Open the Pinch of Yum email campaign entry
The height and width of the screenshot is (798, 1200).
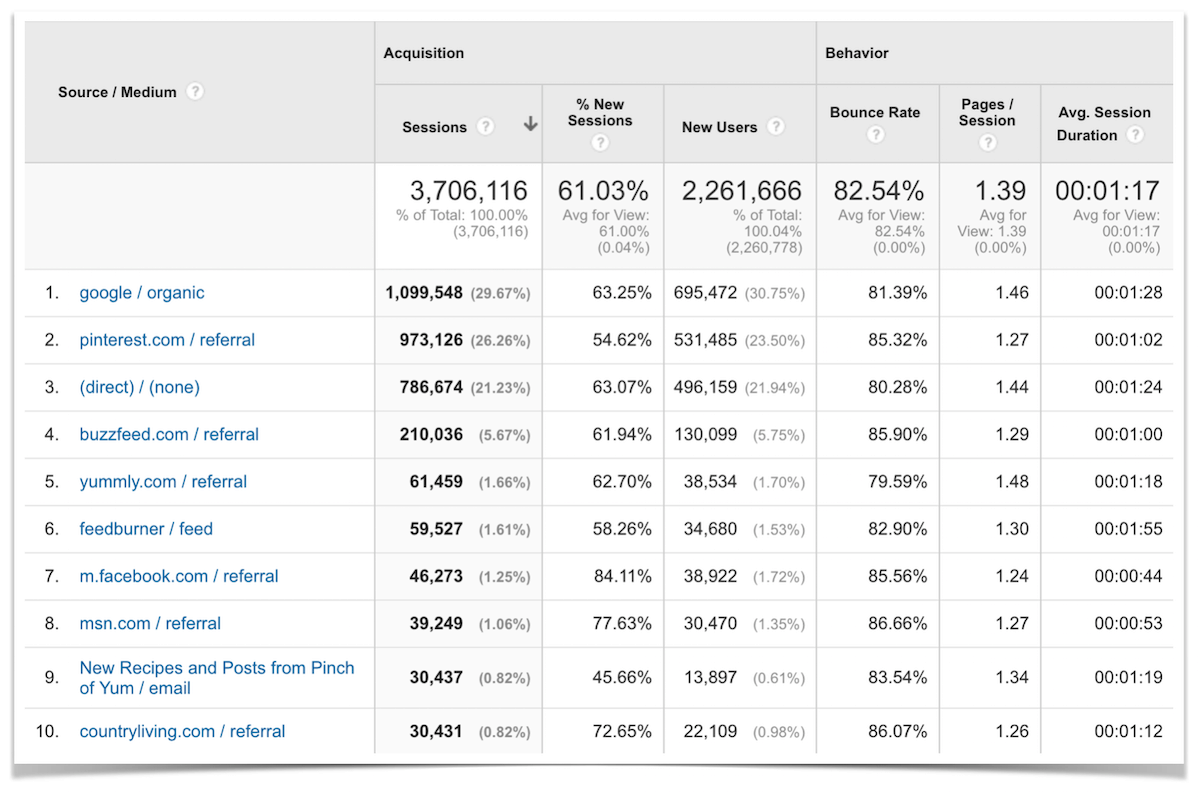click(217, 678)
